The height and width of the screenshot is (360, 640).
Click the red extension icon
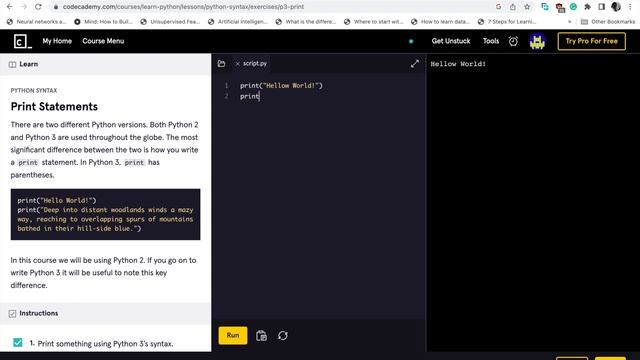pyautogui.click(x=560, y=7)
